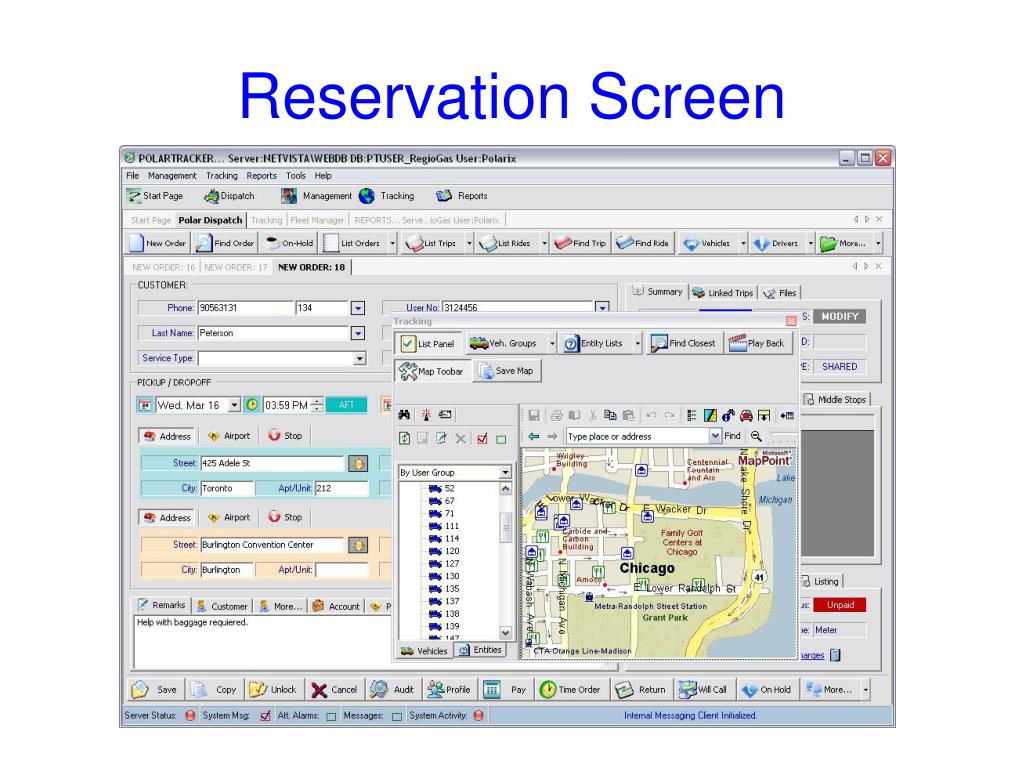Click Find Closest in the Tracking panel

[684, 344]
